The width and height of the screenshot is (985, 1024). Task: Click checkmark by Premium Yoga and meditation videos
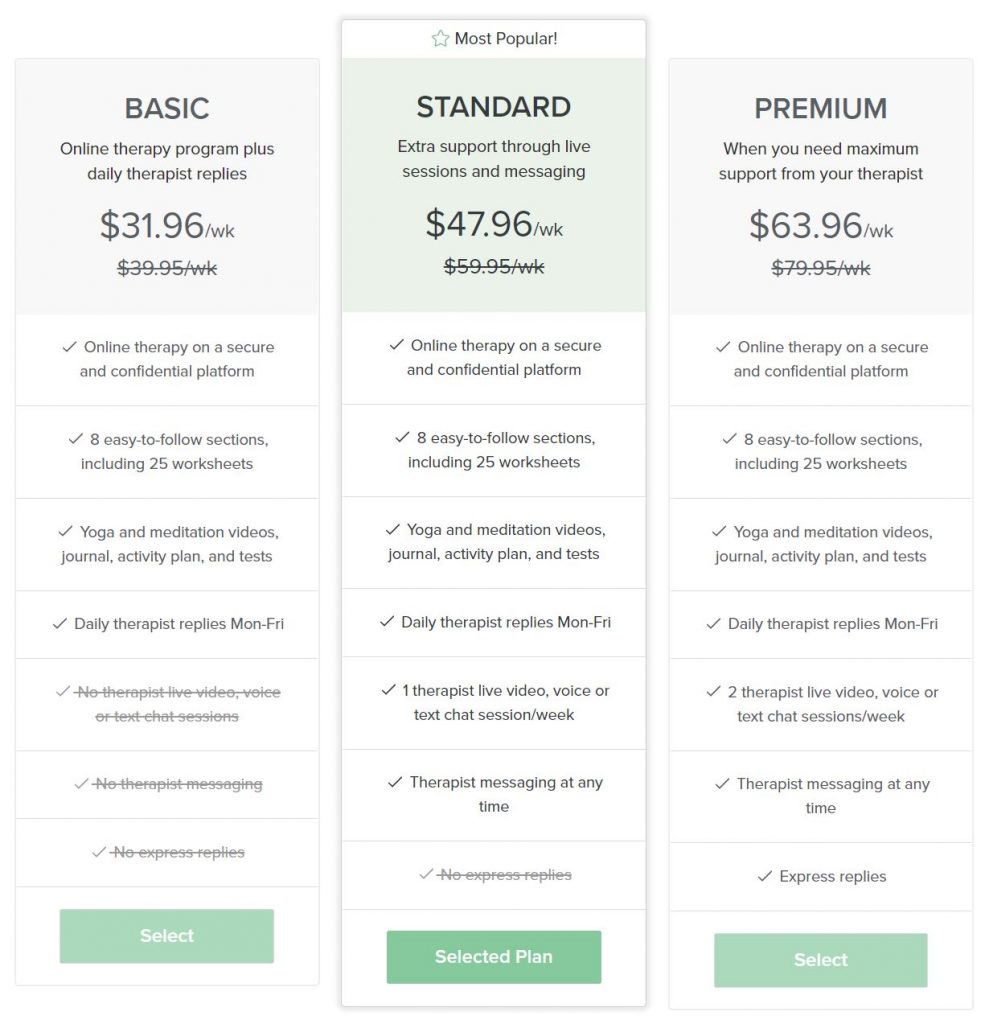(x=719, y=531)
